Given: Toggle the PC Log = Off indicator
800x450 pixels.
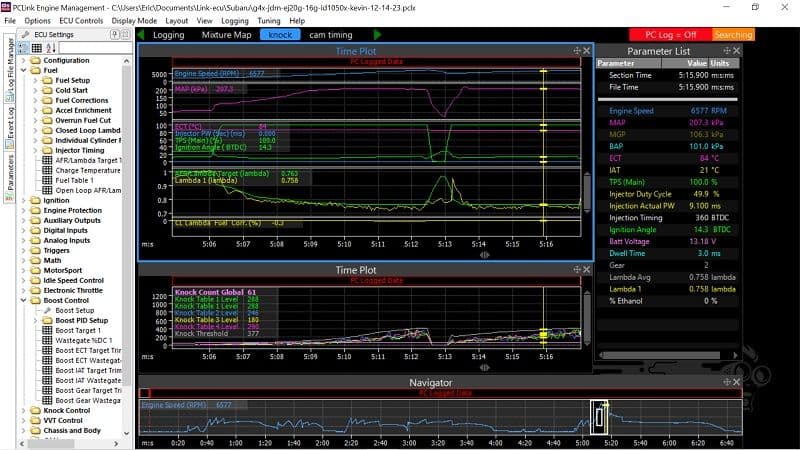Looking at the screenshot, I should [670, 35].
